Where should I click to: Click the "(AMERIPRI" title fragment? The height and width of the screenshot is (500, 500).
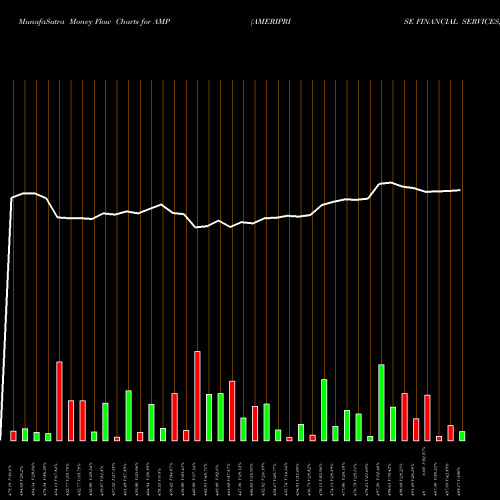click(x=271, y=22)
